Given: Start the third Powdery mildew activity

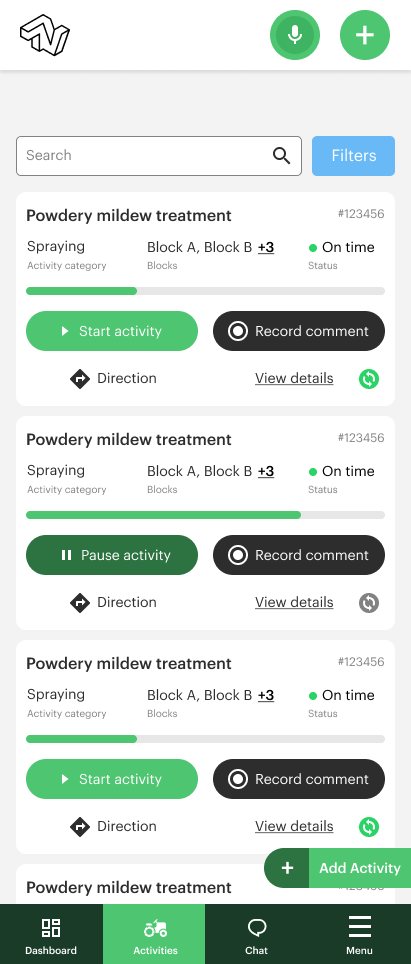Looking at the screenshot, I should click(112, 779).
